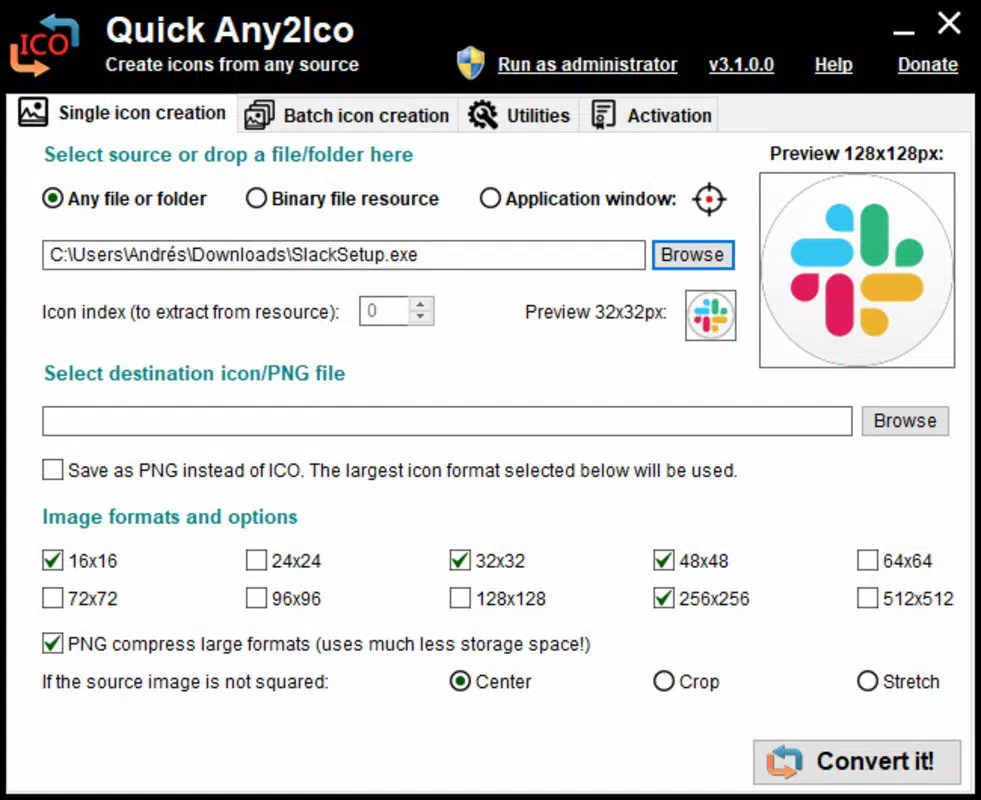
Task: Browse for the destination icon file
Action: [905, 421]
